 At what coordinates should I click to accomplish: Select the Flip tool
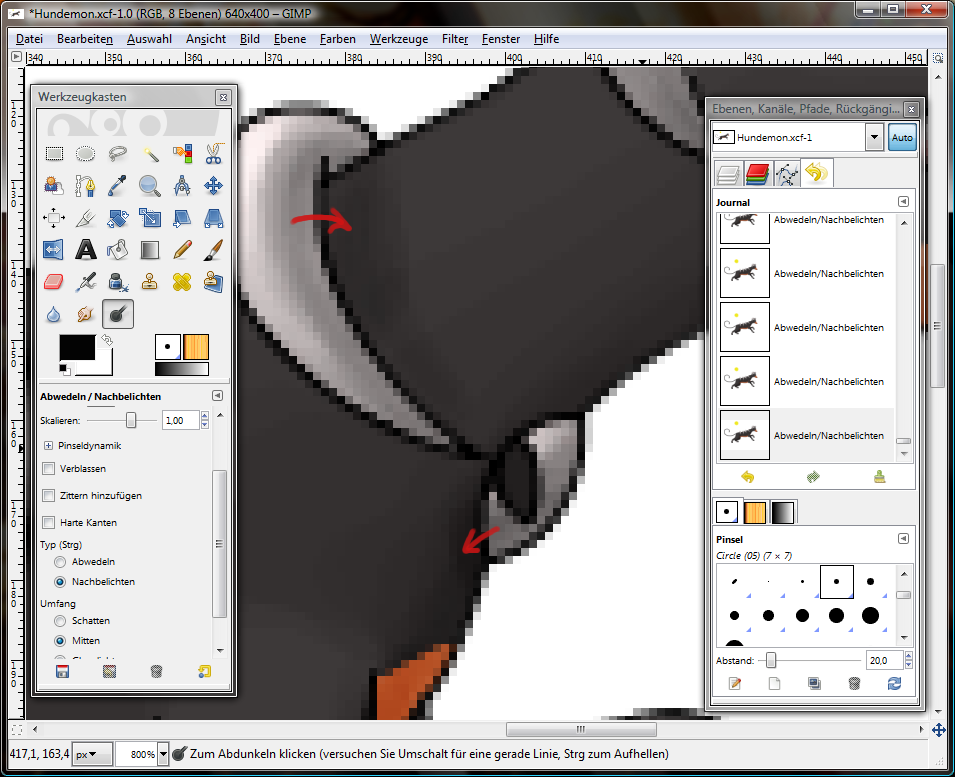tap(54, 250)
